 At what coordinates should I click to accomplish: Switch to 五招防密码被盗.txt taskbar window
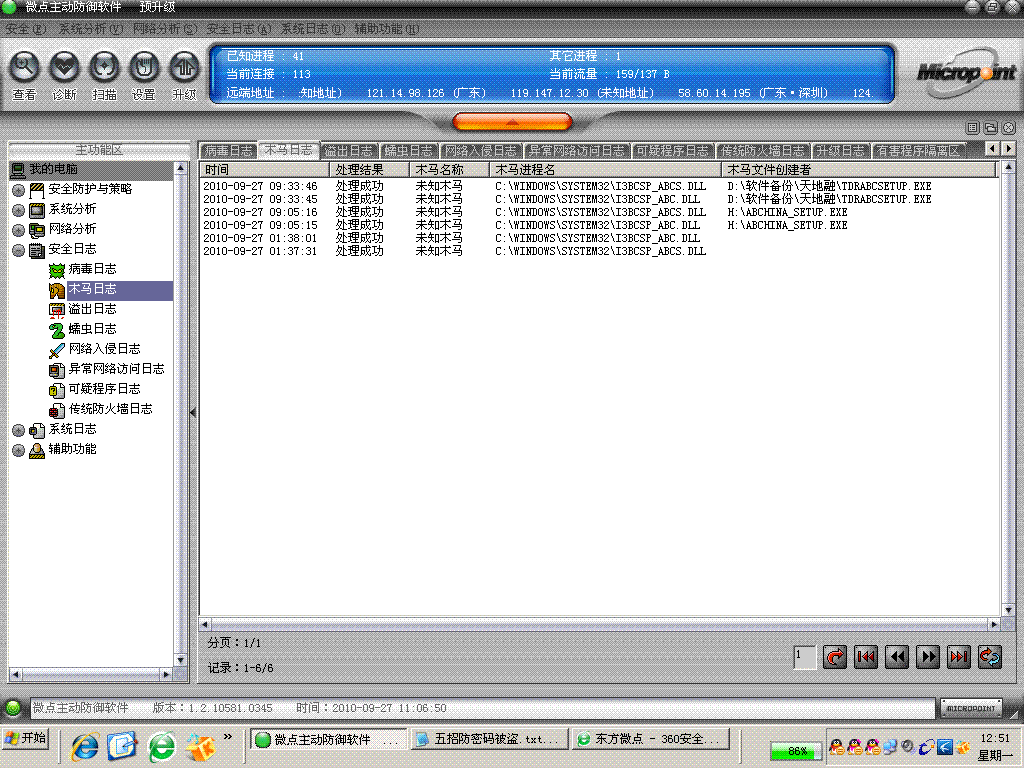click(489, 739)
